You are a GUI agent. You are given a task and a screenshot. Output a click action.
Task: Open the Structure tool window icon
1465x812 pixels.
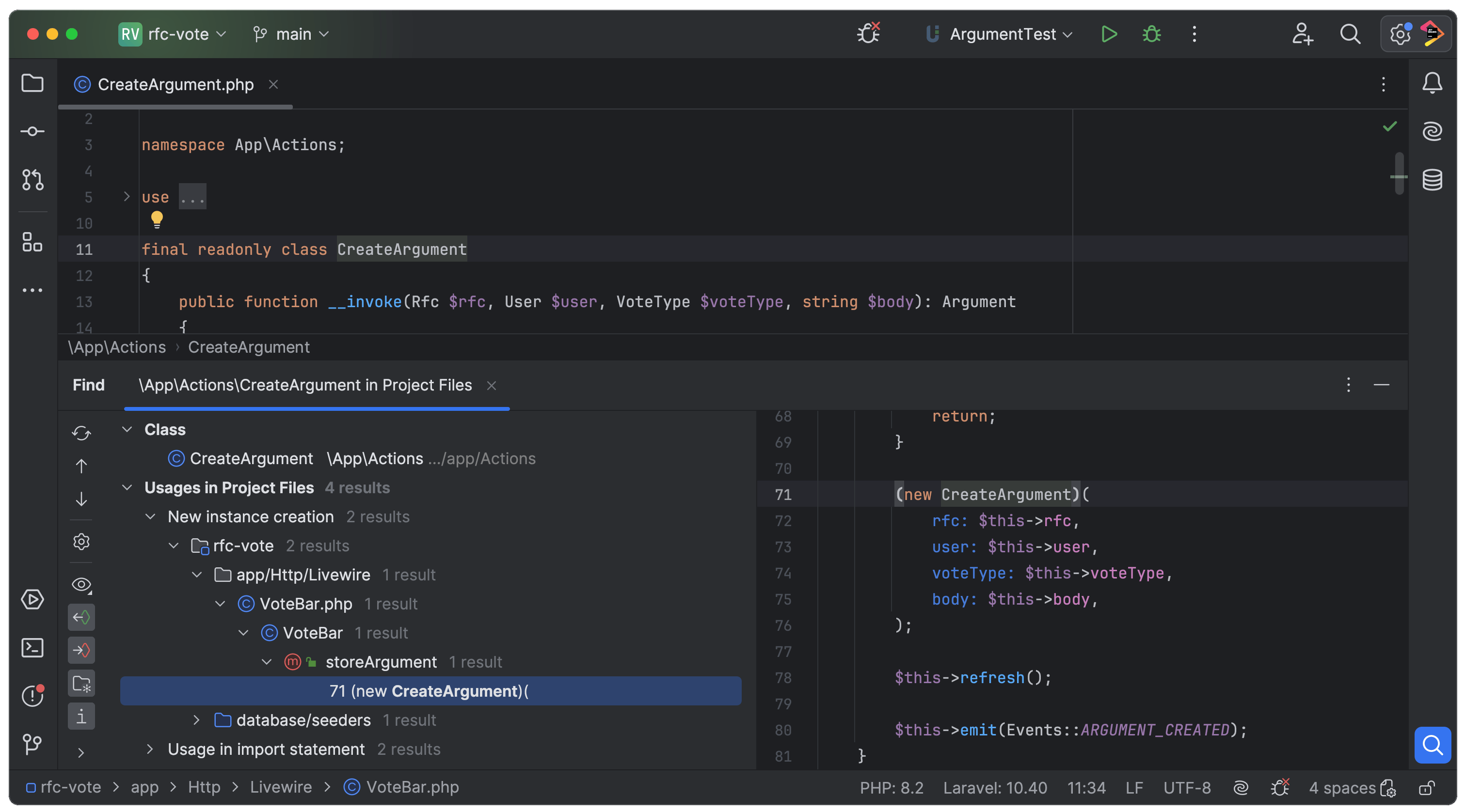pyautogui.click(x=32, y=242)
